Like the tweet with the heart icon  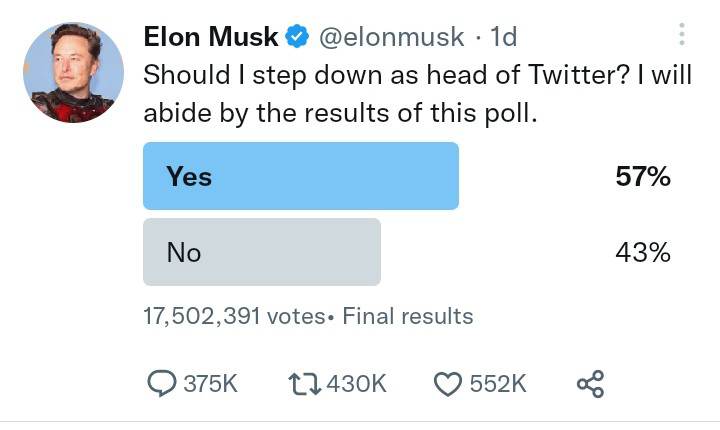tap(448, 383)
